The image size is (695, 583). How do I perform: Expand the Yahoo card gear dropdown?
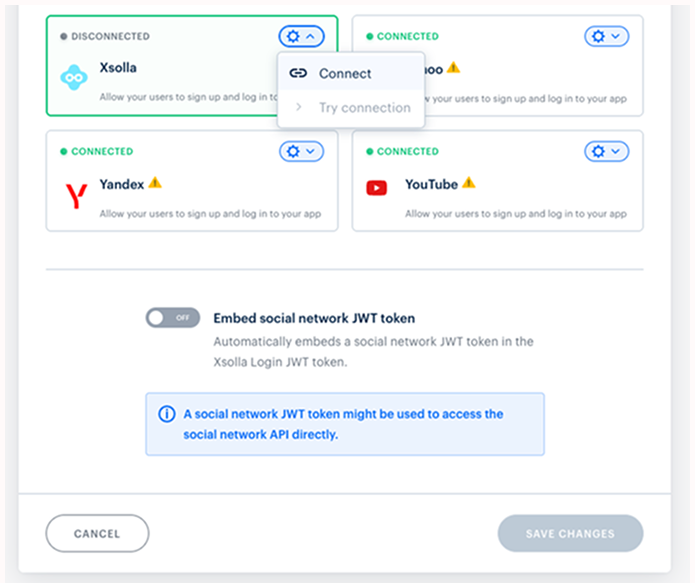[x=606, y=36]
